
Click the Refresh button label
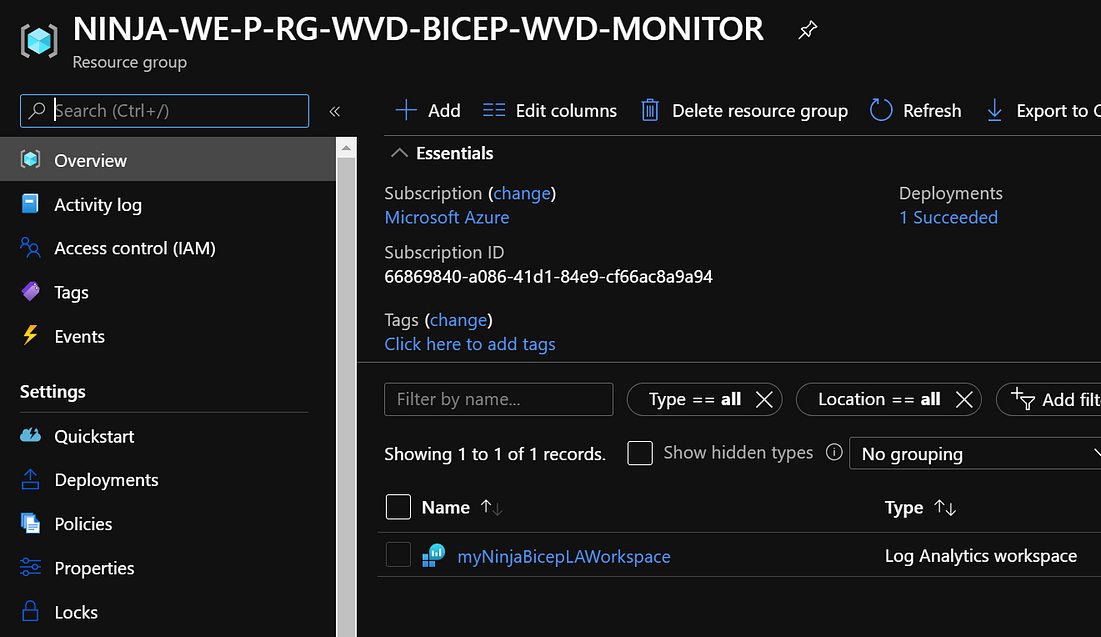click(932, 110)
